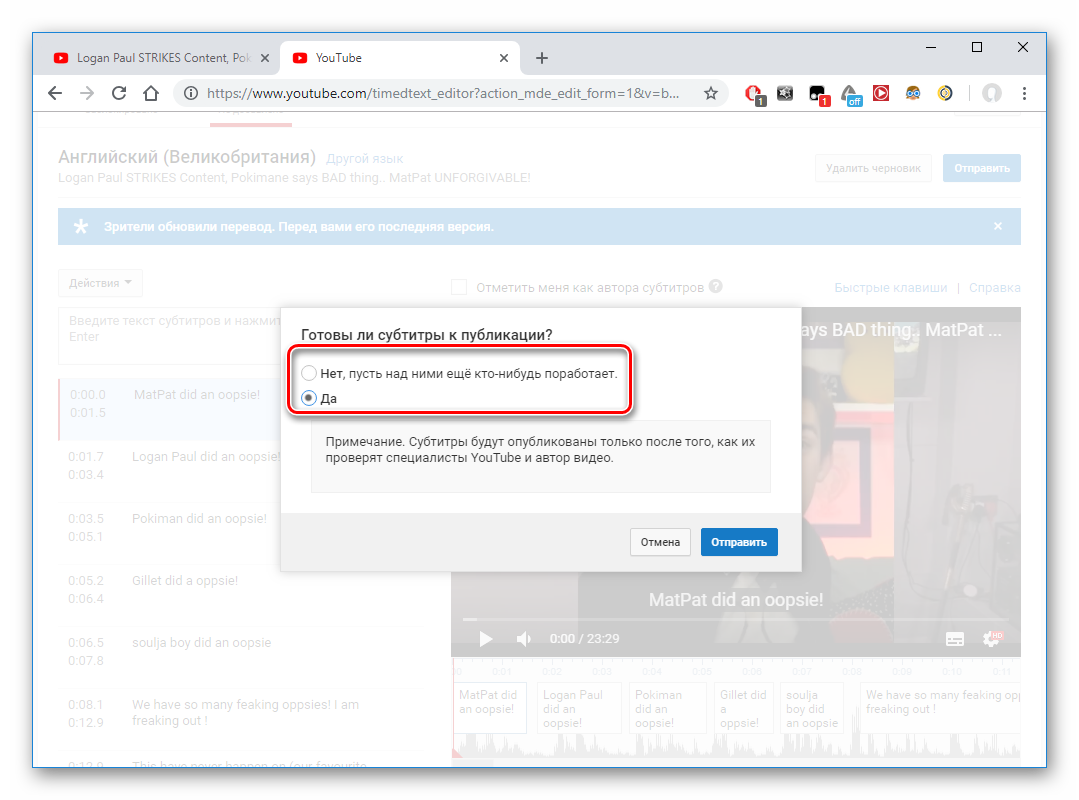Open Chrome three-dot menu
Viewport: 1079px width, 800px height.
[x=1024, y=93]
